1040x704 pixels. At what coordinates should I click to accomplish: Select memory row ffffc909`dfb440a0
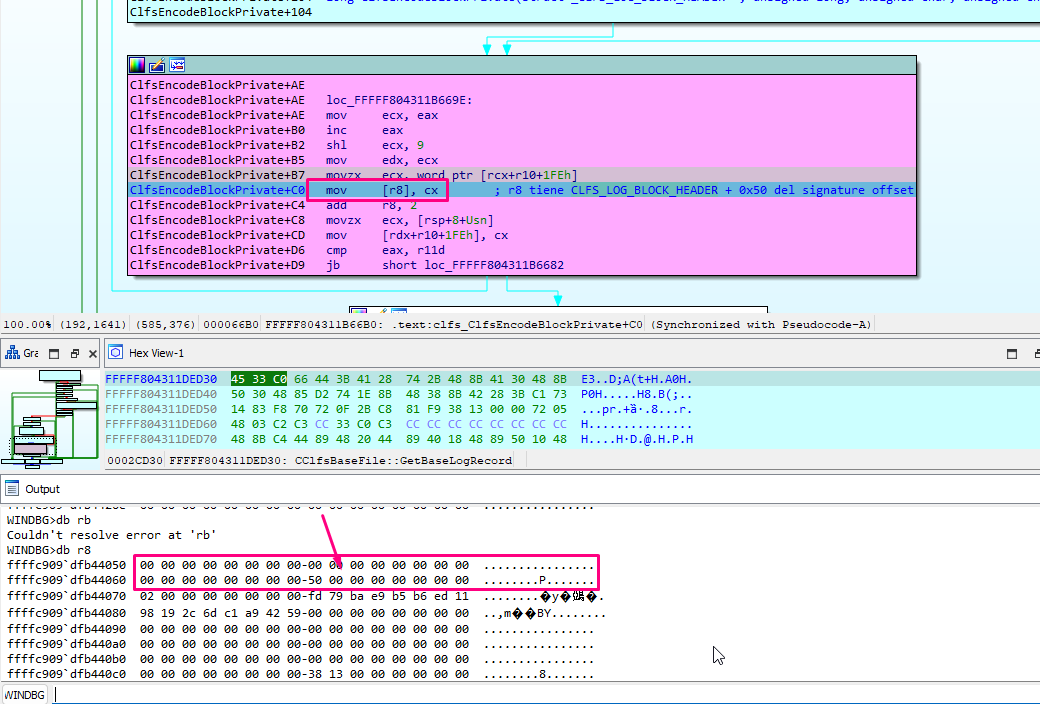[300, 644]
